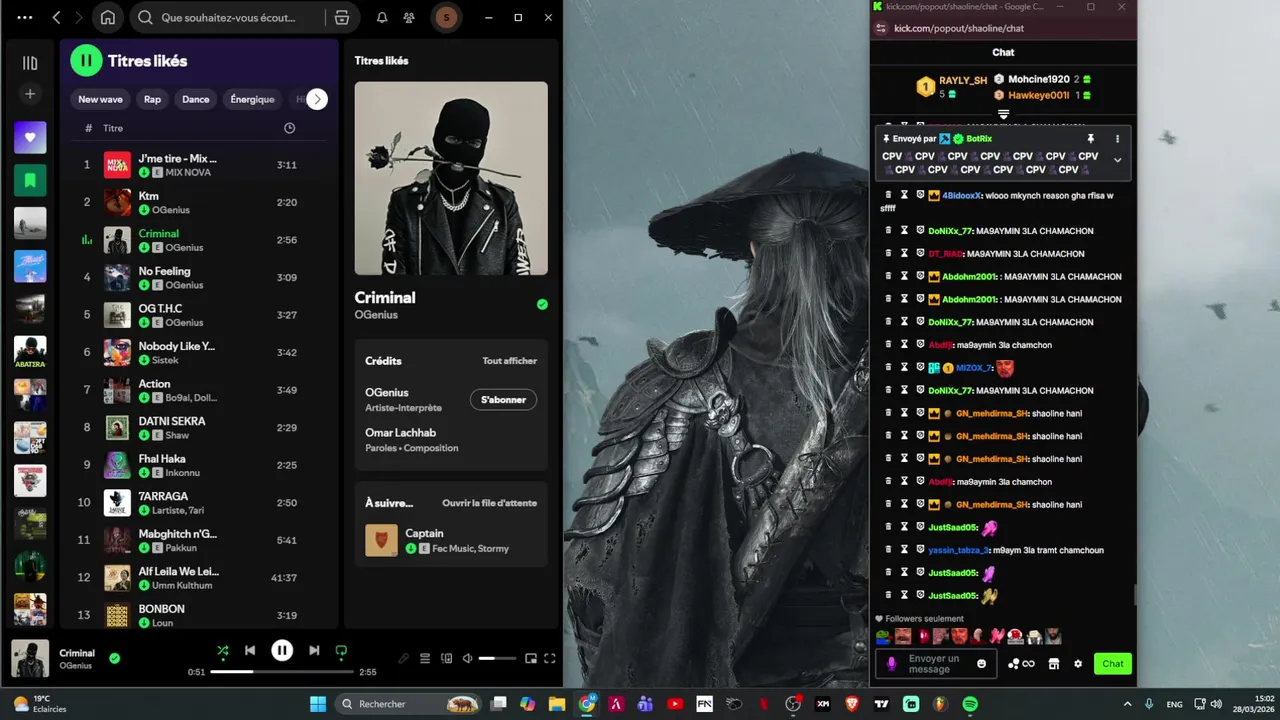Image resolution: width=1280 pixels, height=720 pixels.
Task: Click the green liked checkmark in player bar
Action: pos(114,658)
